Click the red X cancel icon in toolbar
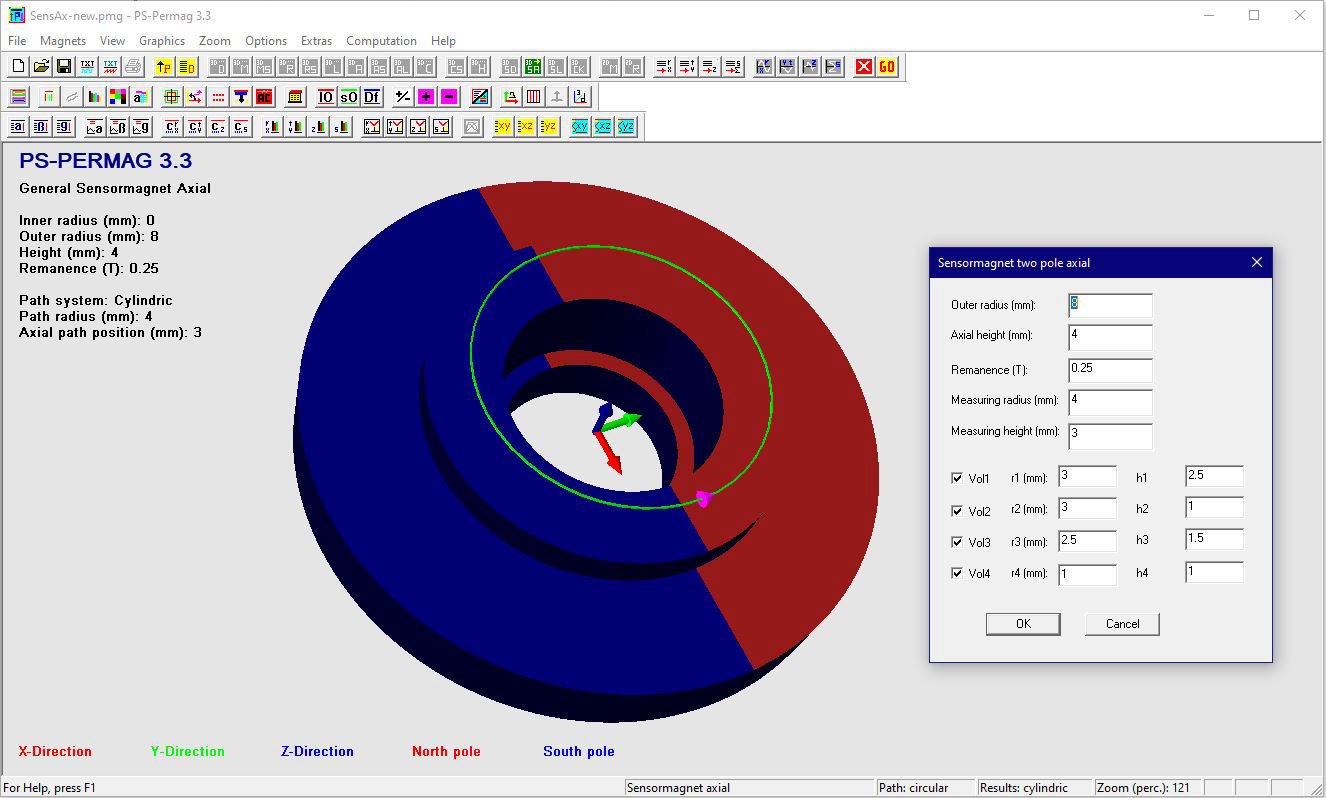1326x798 pixels. click(864, 67)
